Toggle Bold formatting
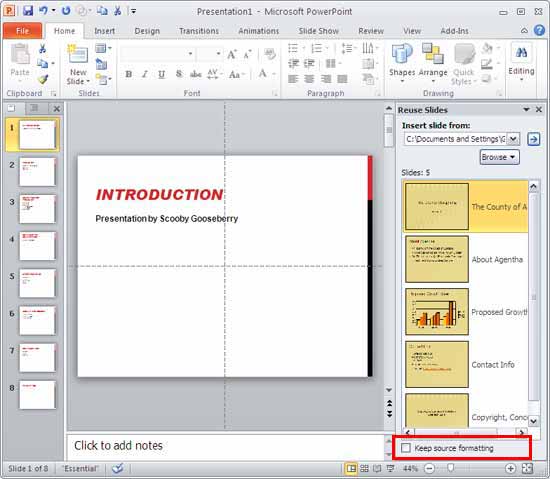Viewport: 550px width, 479px height. tap(129, 74)
